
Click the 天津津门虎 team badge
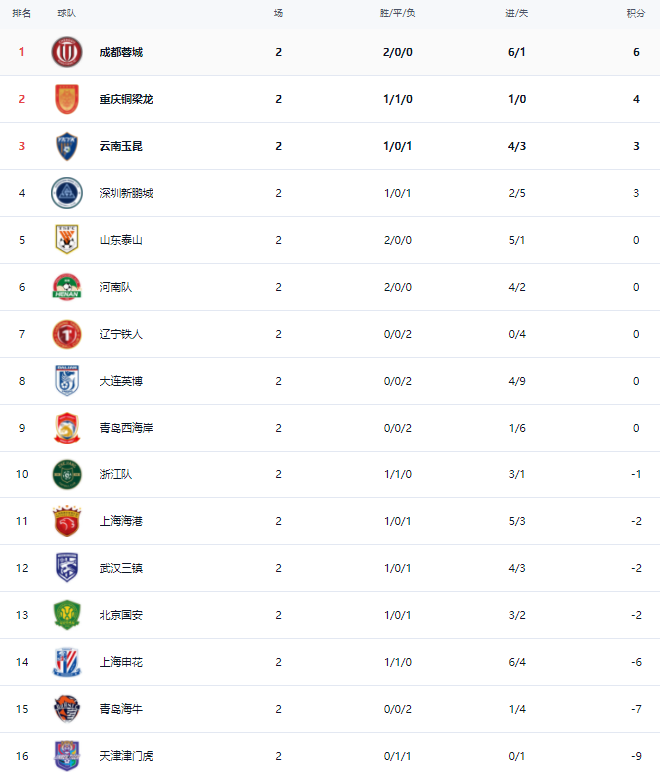coord(67,755)
